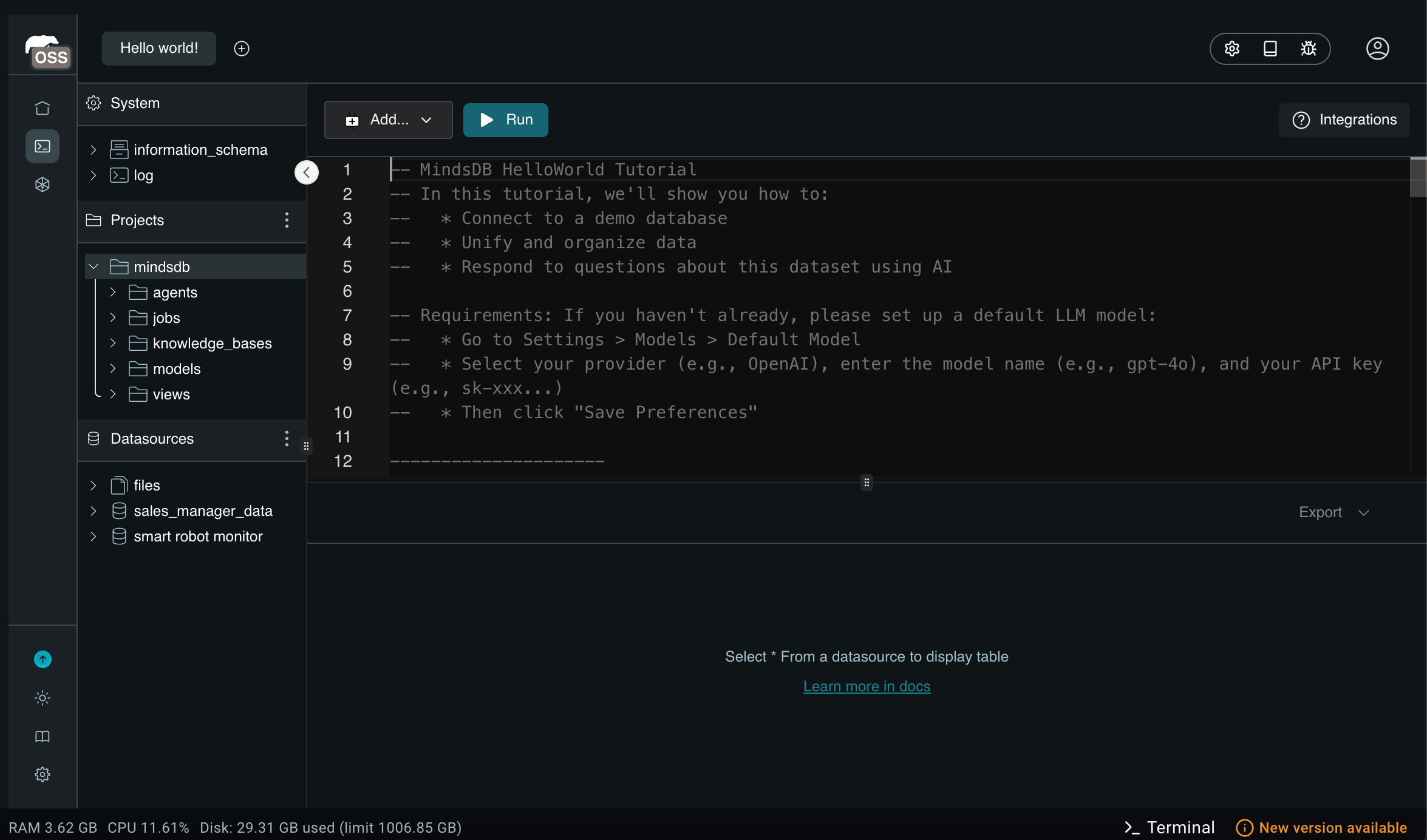The width and height of the screenshot is (1427, 840).
Task: Run the SQL query
Action: coord(505,120)
